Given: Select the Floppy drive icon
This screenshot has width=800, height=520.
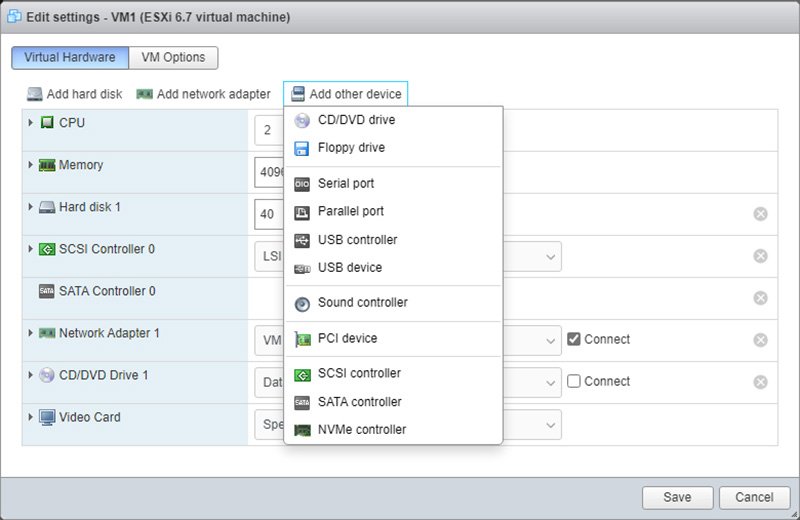Looking at the screenshot, I should tap(302, 148).
